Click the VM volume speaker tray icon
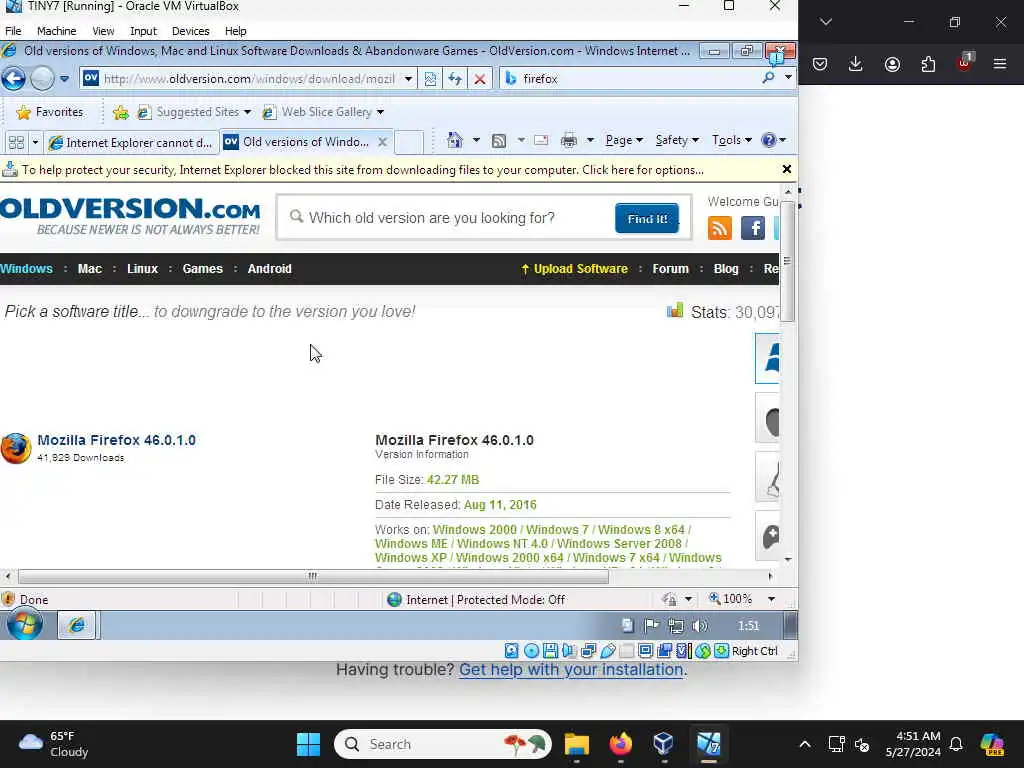 click(x=699, y=626)
